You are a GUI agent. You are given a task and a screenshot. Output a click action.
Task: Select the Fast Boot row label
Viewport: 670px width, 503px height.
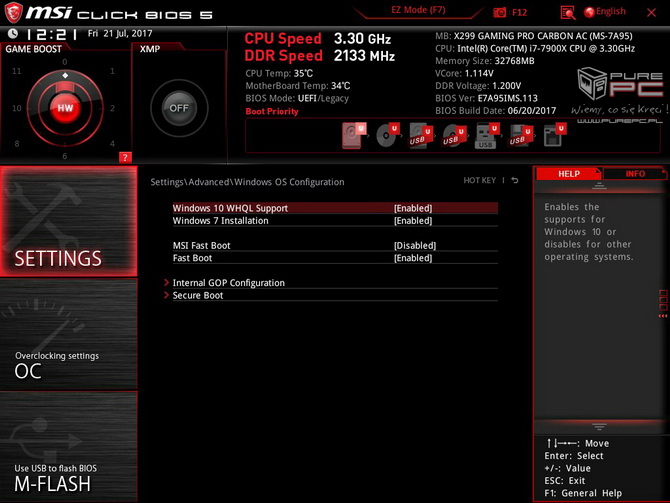click(192, 258)
